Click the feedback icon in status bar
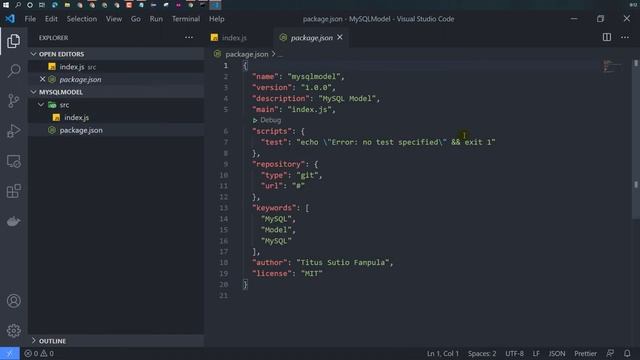 pyautogui.click(x=610, y=353)
